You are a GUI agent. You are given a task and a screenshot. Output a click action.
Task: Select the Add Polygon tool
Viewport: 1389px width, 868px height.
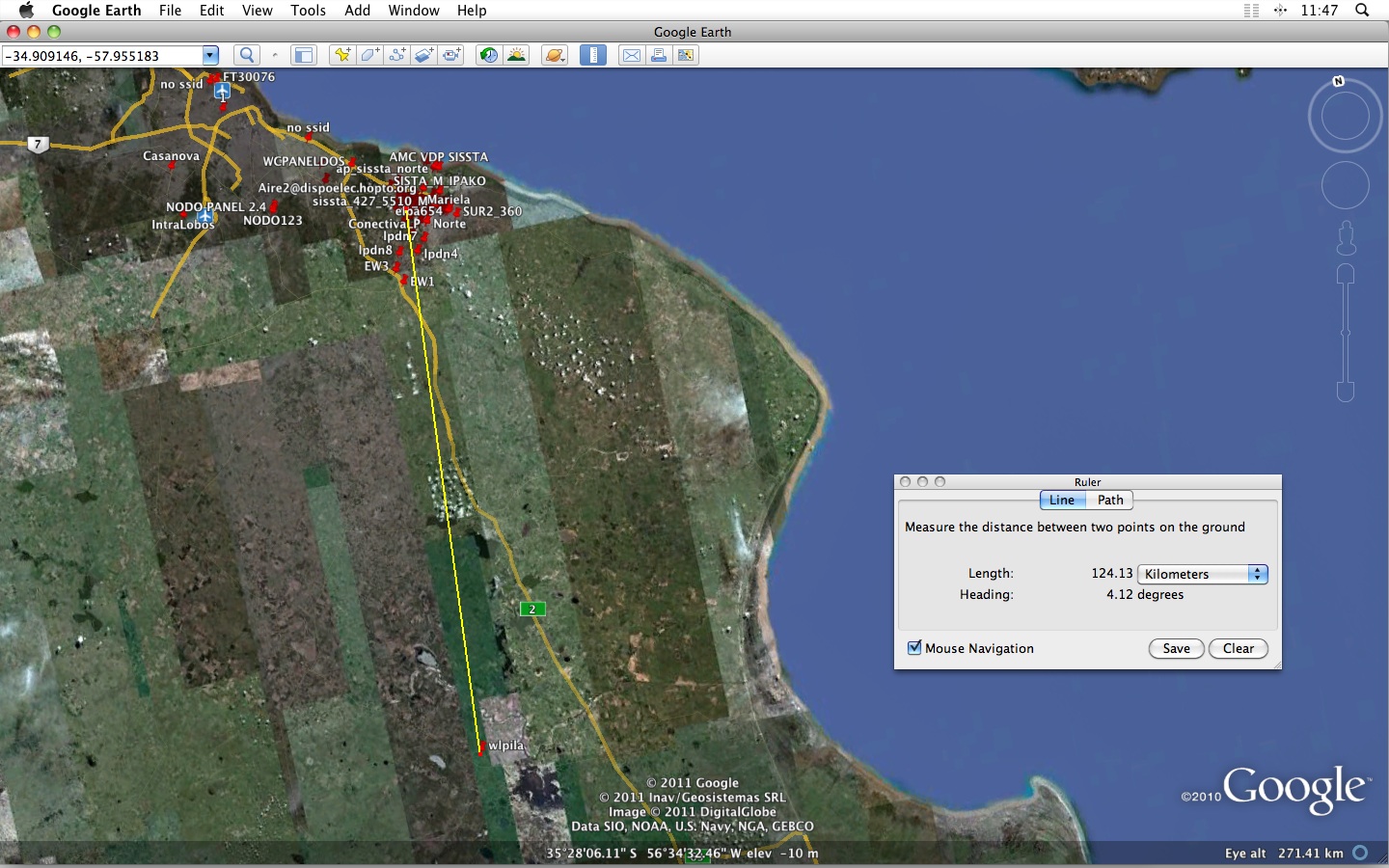point(369,55)
